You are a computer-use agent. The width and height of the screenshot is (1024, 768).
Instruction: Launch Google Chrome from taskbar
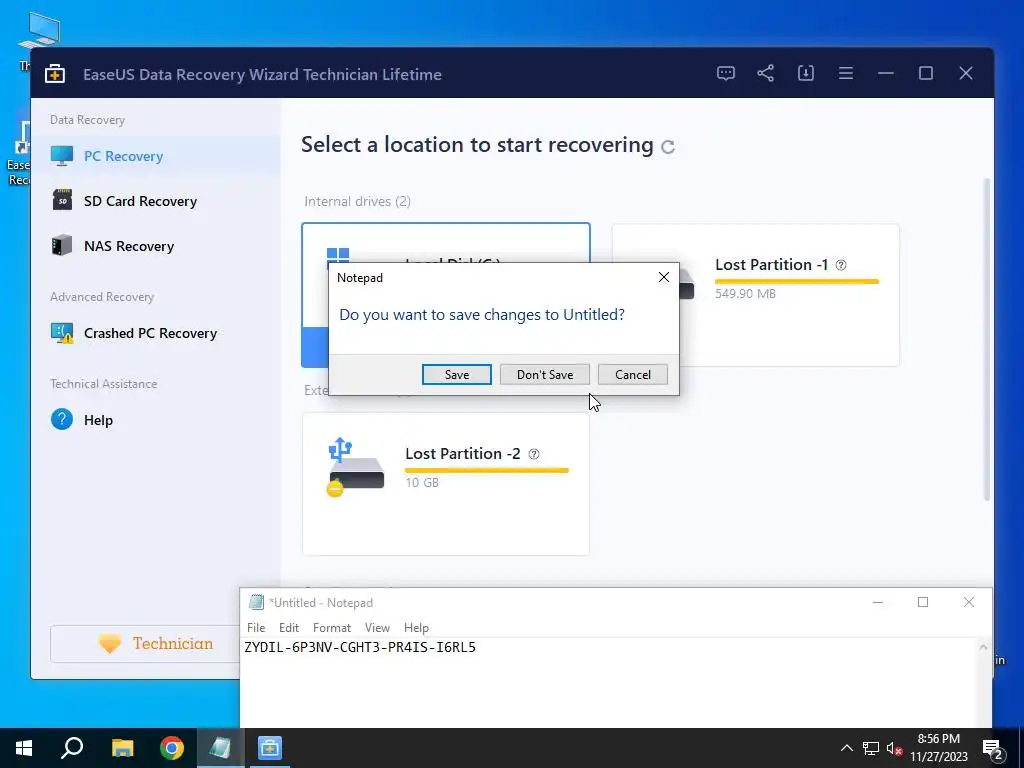(172, 748)
